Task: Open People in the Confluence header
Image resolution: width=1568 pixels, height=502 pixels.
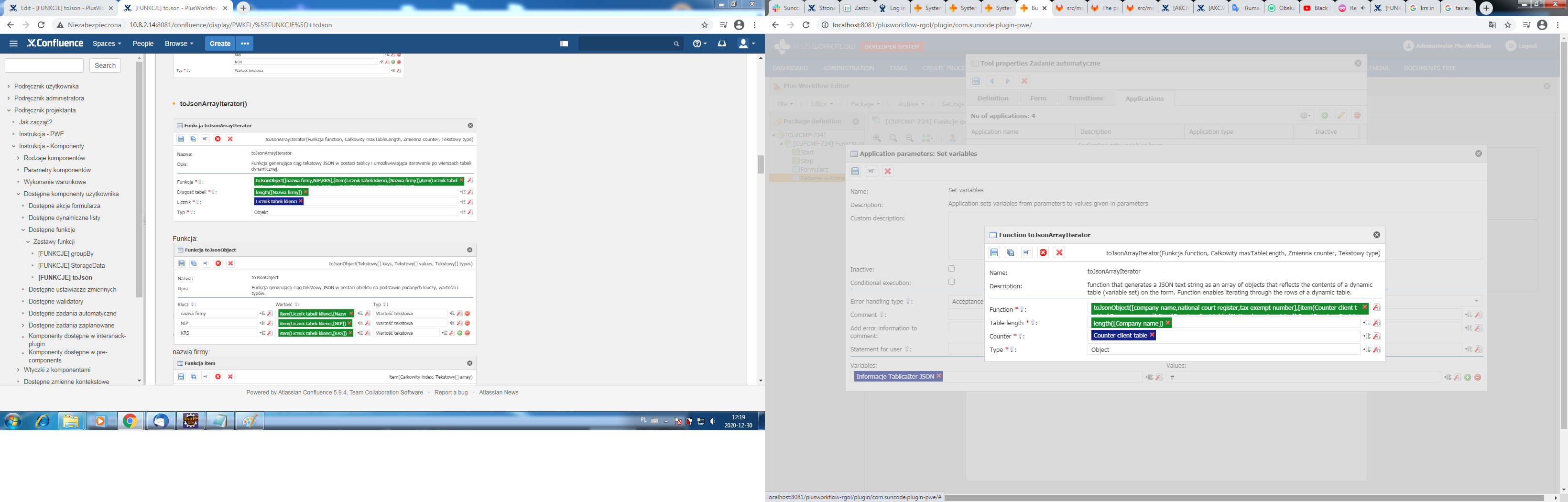Action: coord(143,44)
